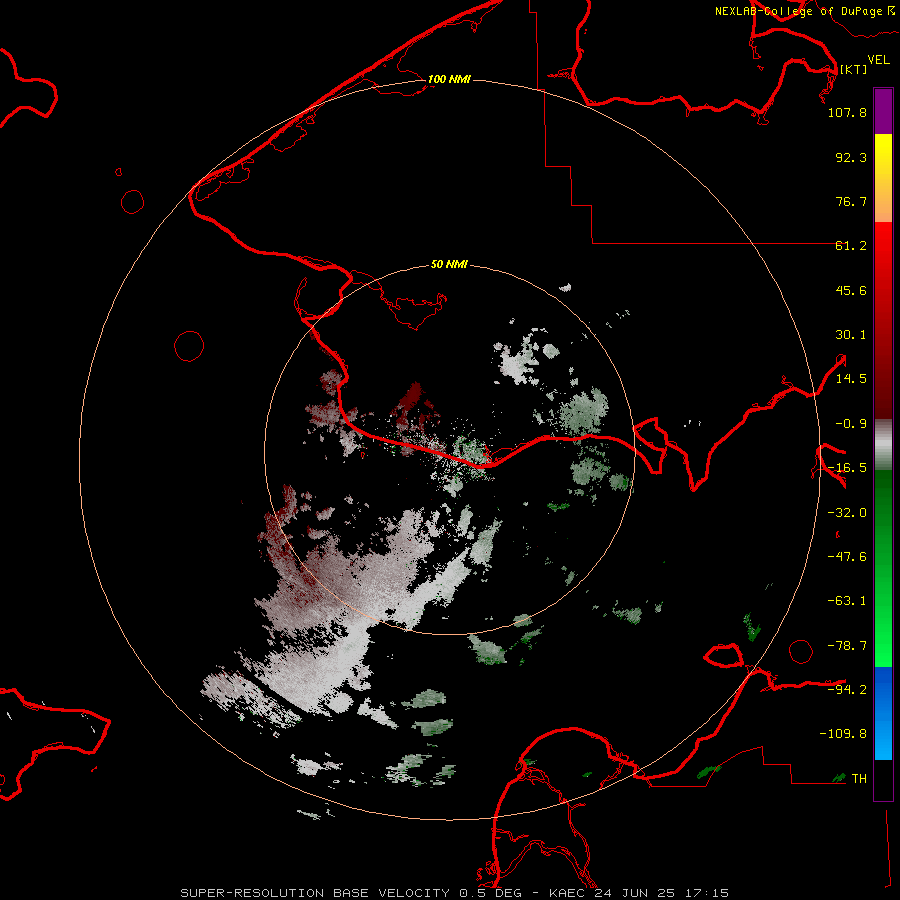Click the -94.2 velocity scale value
This screenshot has width=900, height=900.
(x=847, y=689)
